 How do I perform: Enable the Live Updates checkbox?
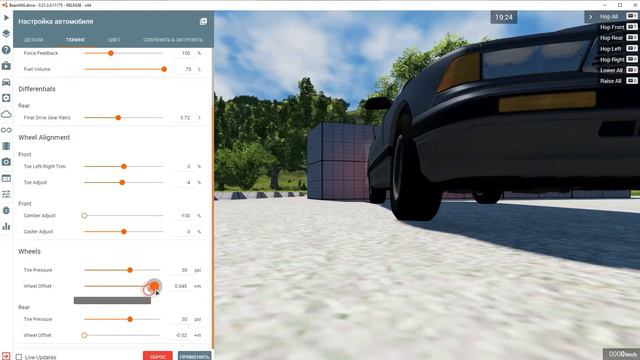(19, 357)
